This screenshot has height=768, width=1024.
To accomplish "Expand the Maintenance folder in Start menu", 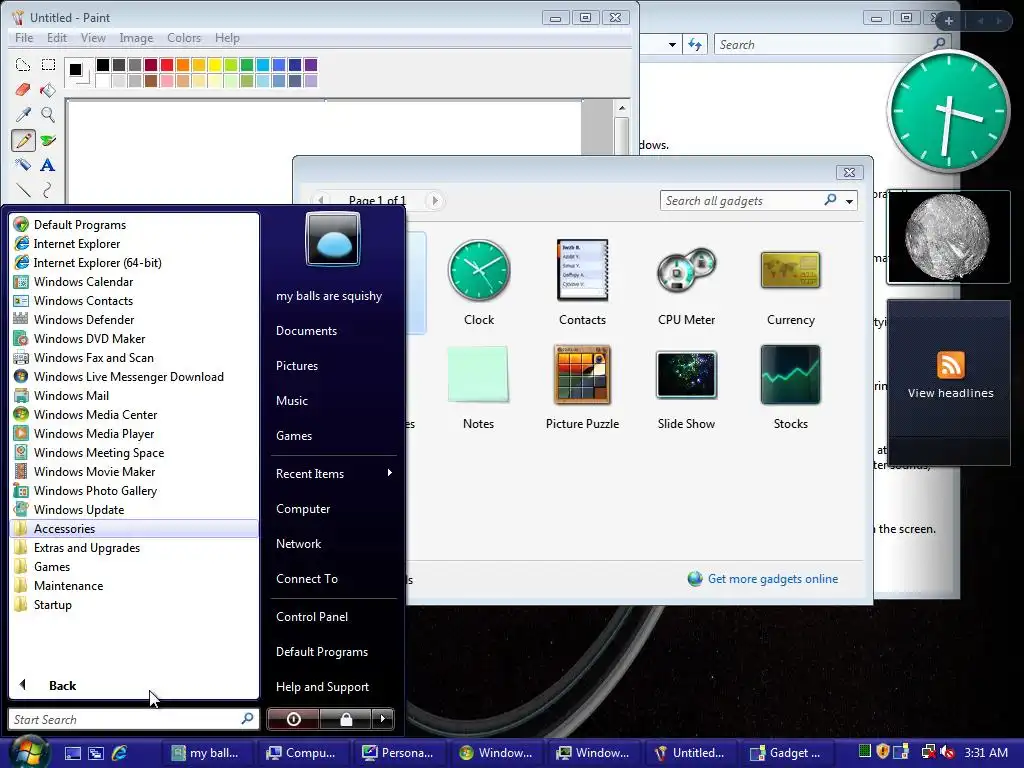I will click(135, 585).
